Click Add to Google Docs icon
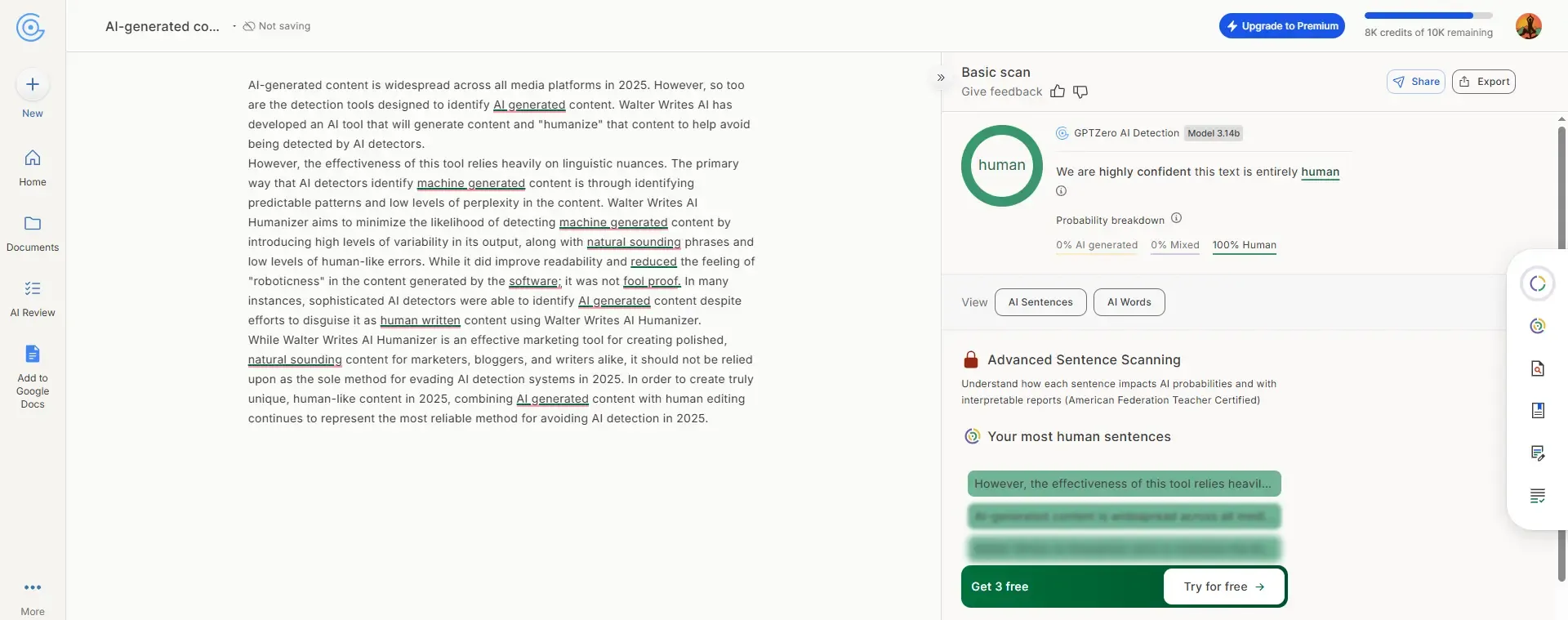1568x620 pixels. (x=33, y=354)
